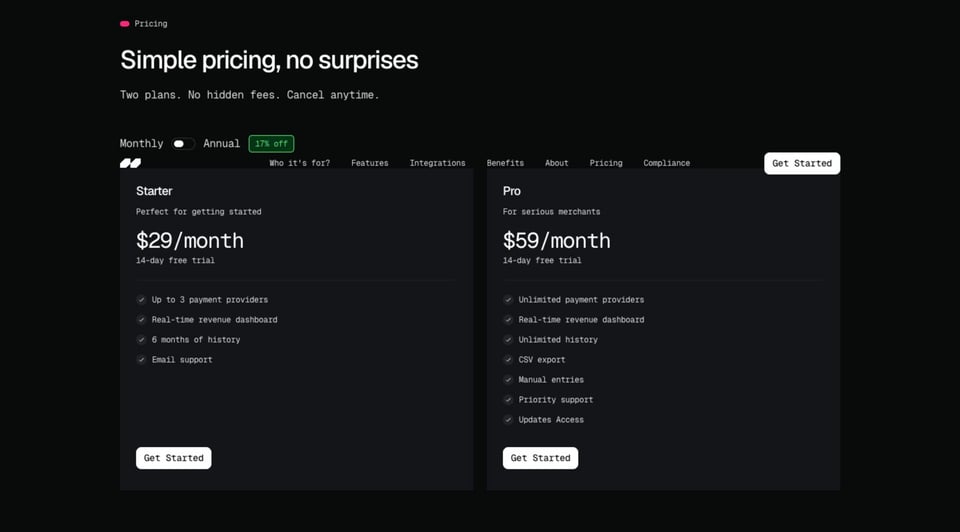960x532 pixels.
Task: Click checkmark next to Manual entries
Action: point(508,380)
